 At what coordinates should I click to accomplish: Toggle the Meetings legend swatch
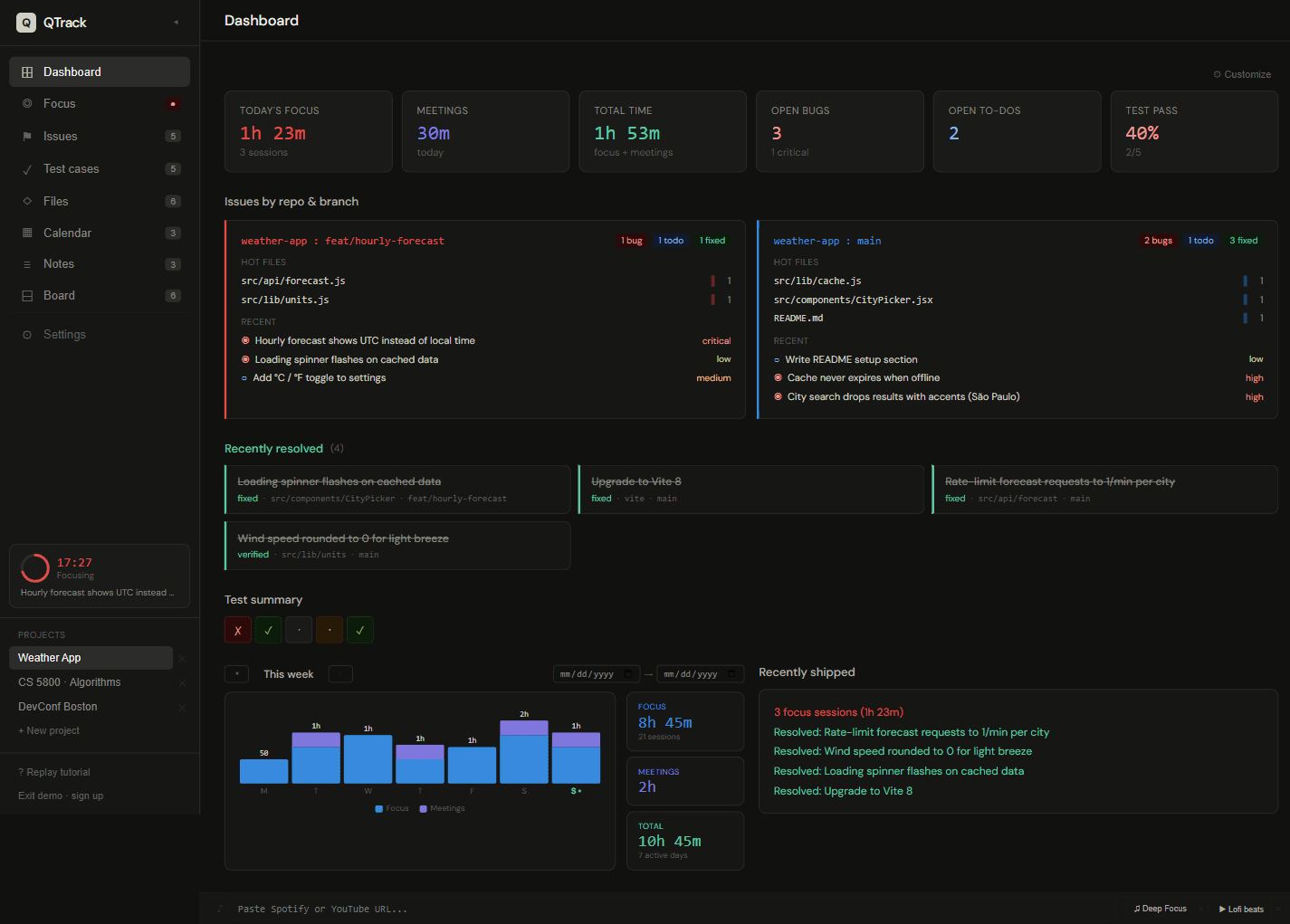[x=424, y=809]
